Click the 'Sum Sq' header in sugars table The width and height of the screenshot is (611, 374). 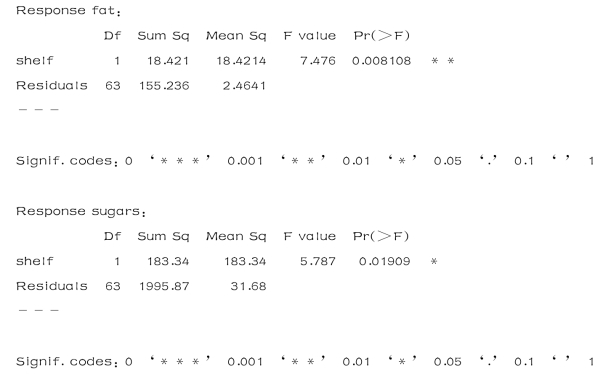pyautogui.click(x=163, y=236)
